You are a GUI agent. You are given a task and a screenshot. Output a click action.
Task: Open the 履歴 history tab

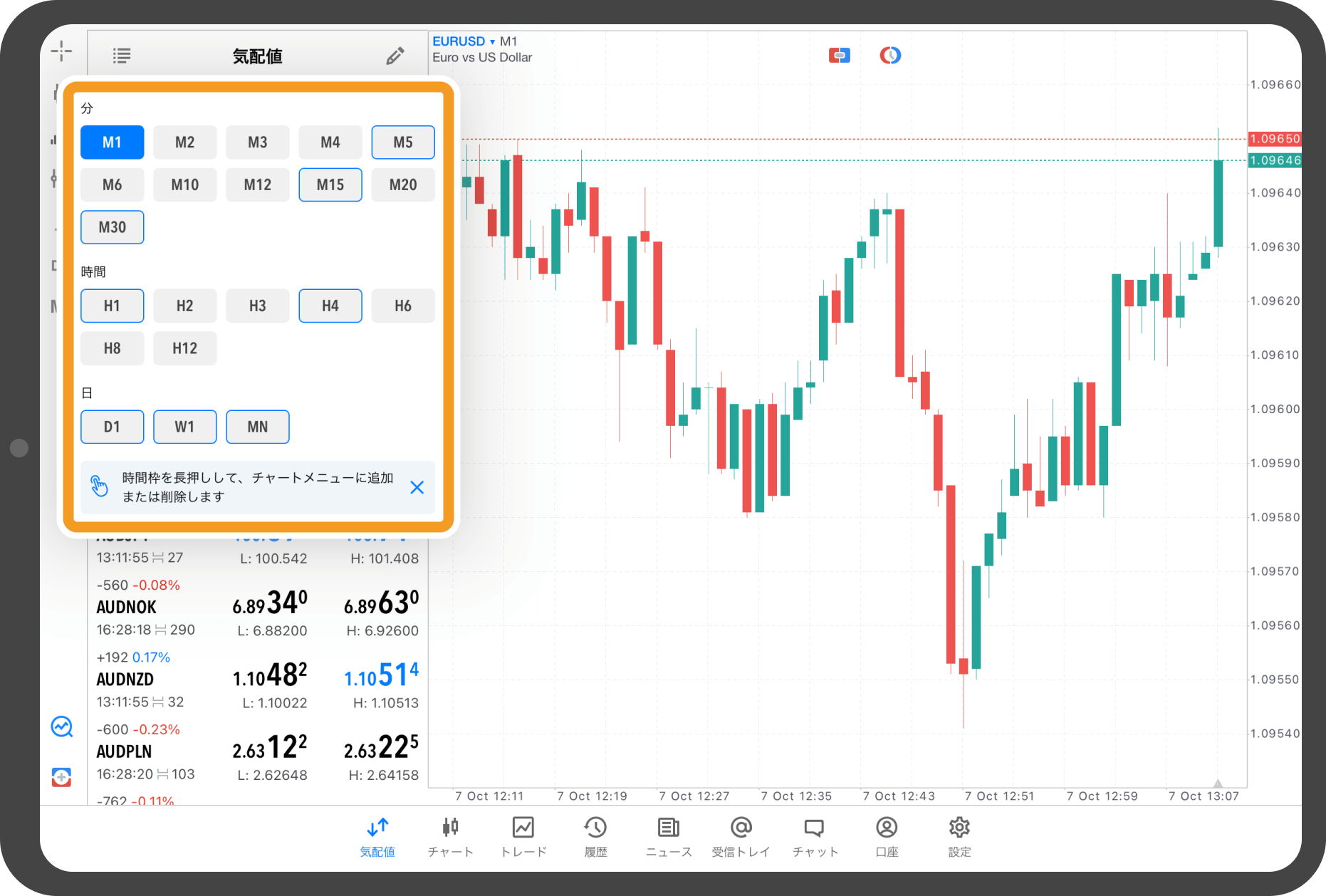pyautogui.click(x=596, y=837)
